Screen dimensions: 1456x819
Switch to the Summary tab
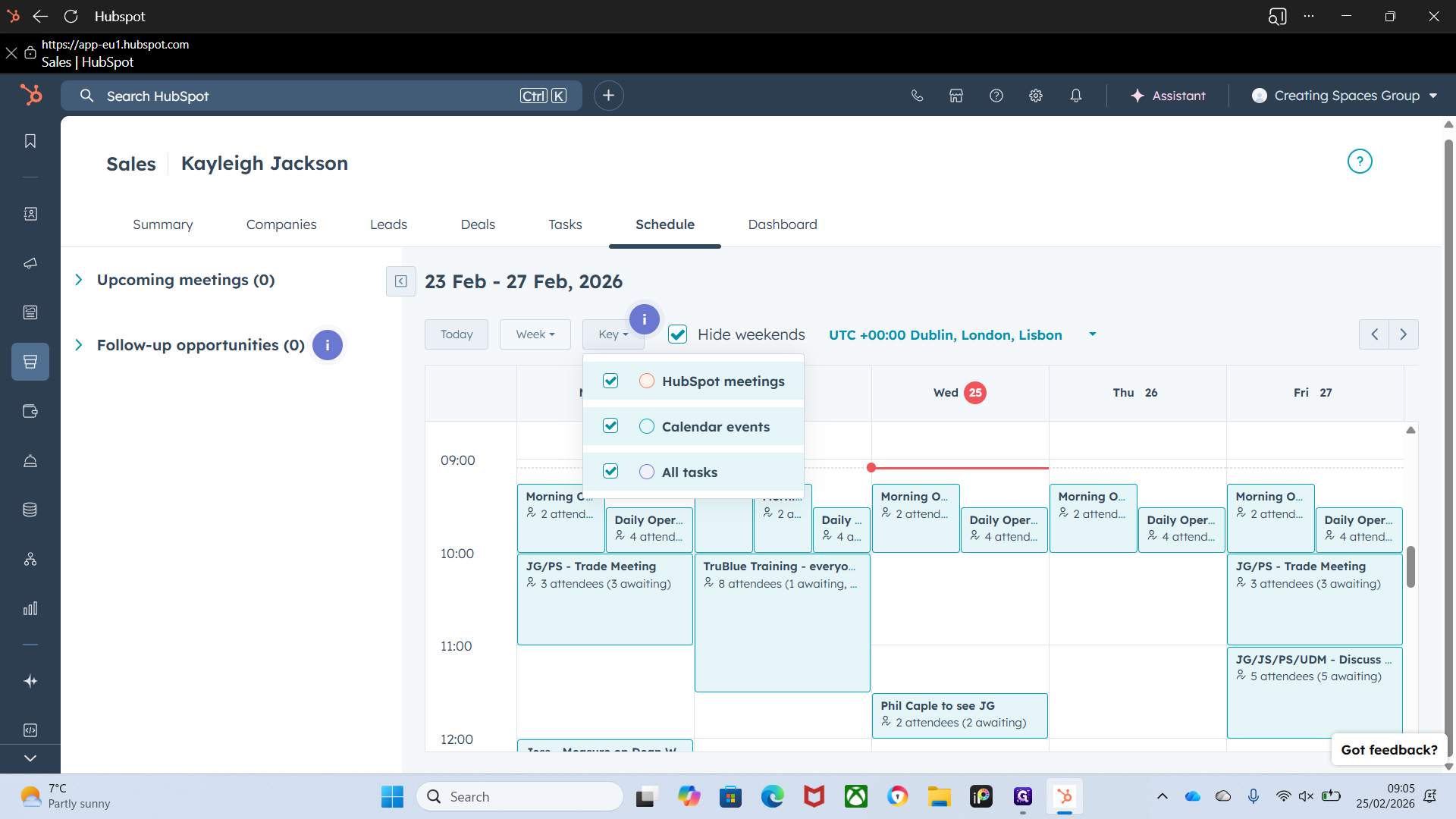(162, 224)
